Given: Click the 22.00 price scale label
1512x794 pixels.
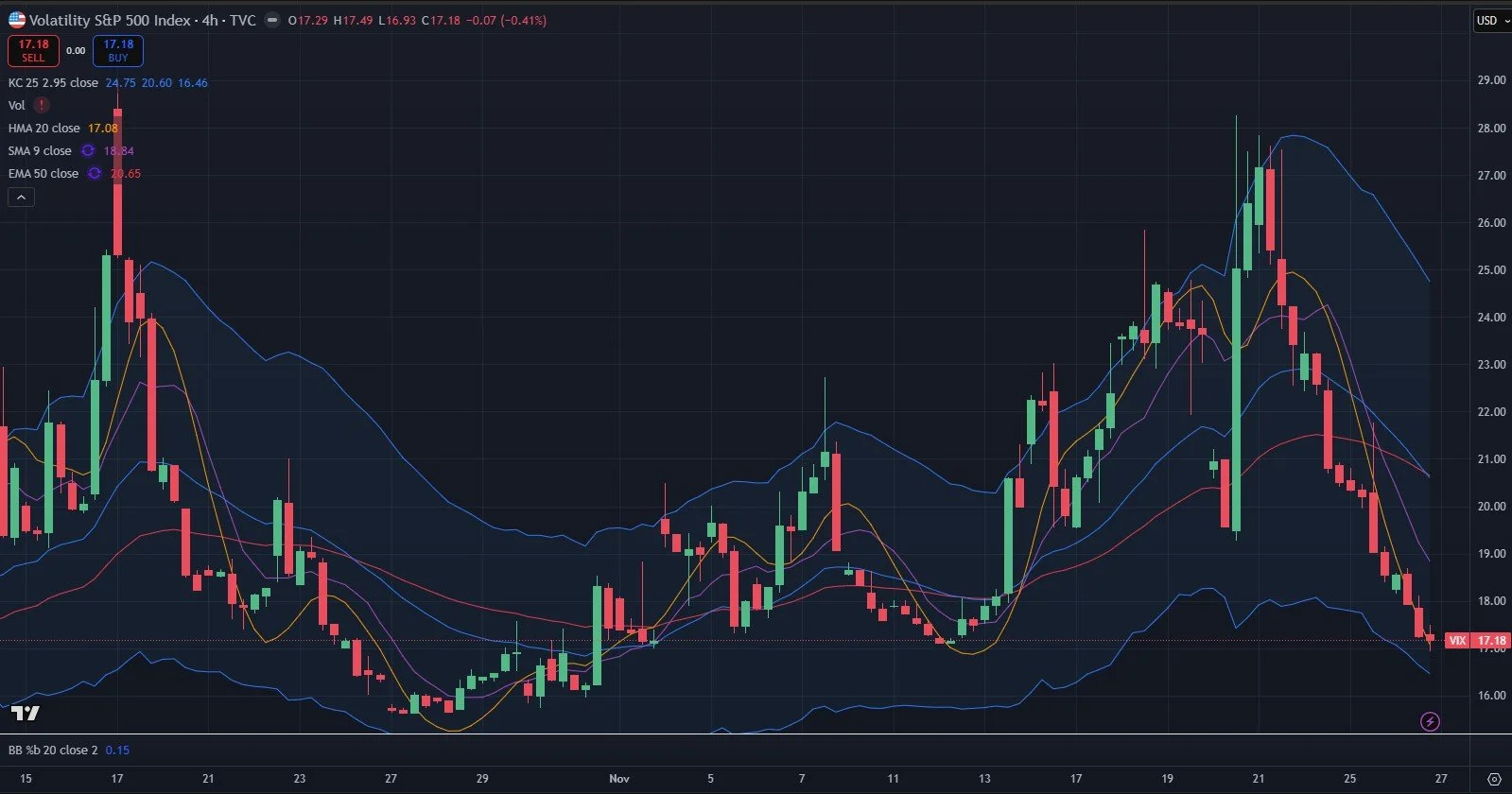Looking at the screenshot, I should 1491,411.
